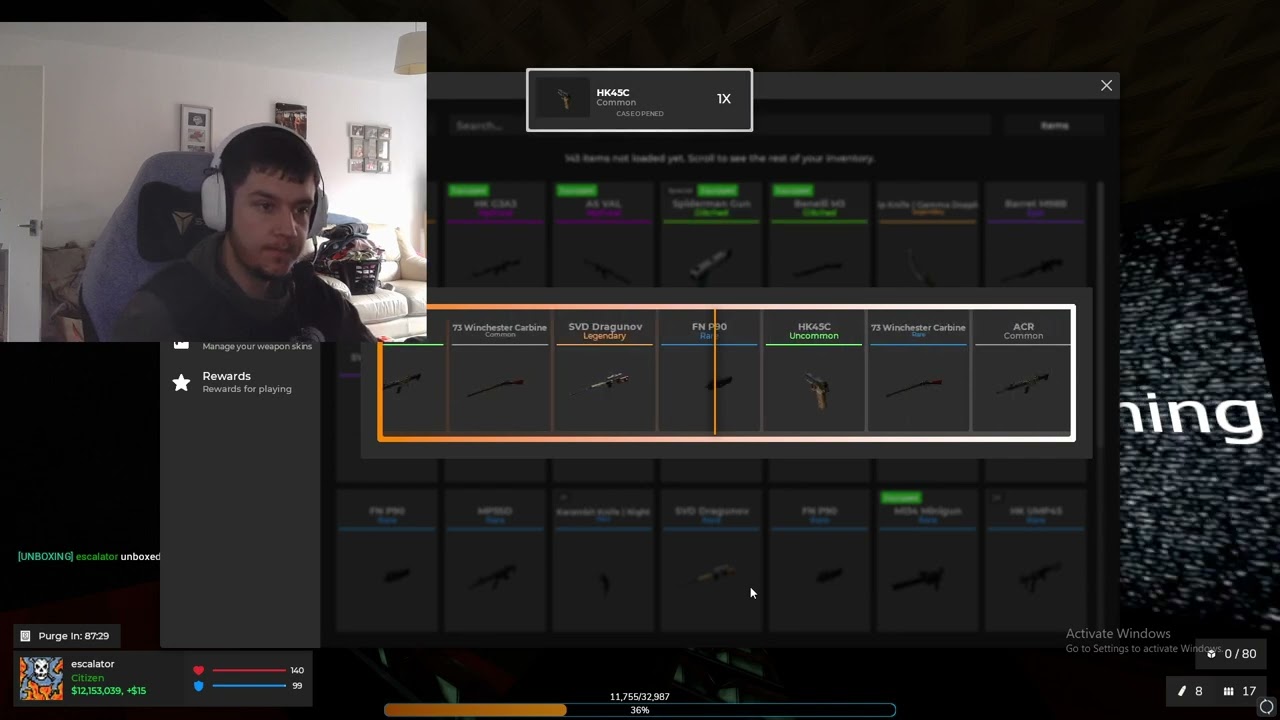Close the inventory window with X

pos(1106,85)
